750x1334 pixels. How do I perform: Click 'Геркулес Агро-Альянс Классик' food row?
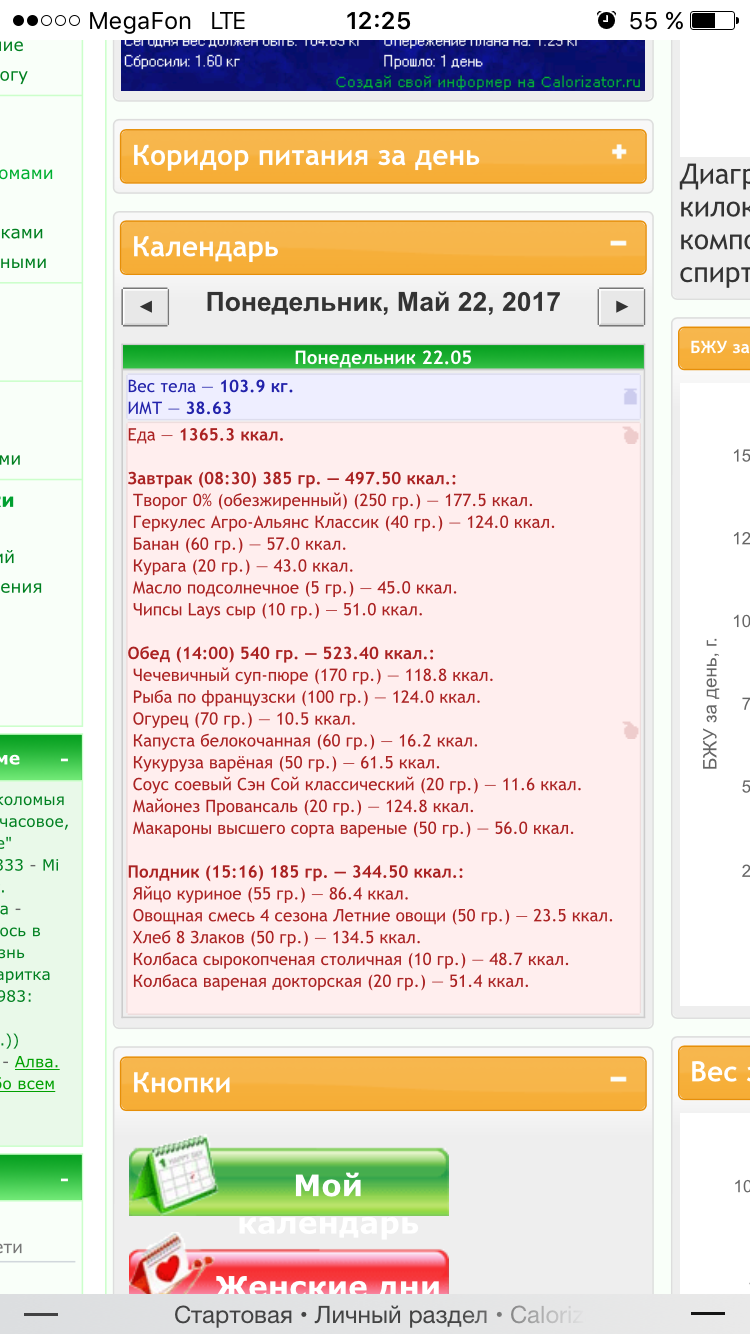pyautogui.click(x=343, y=522)
